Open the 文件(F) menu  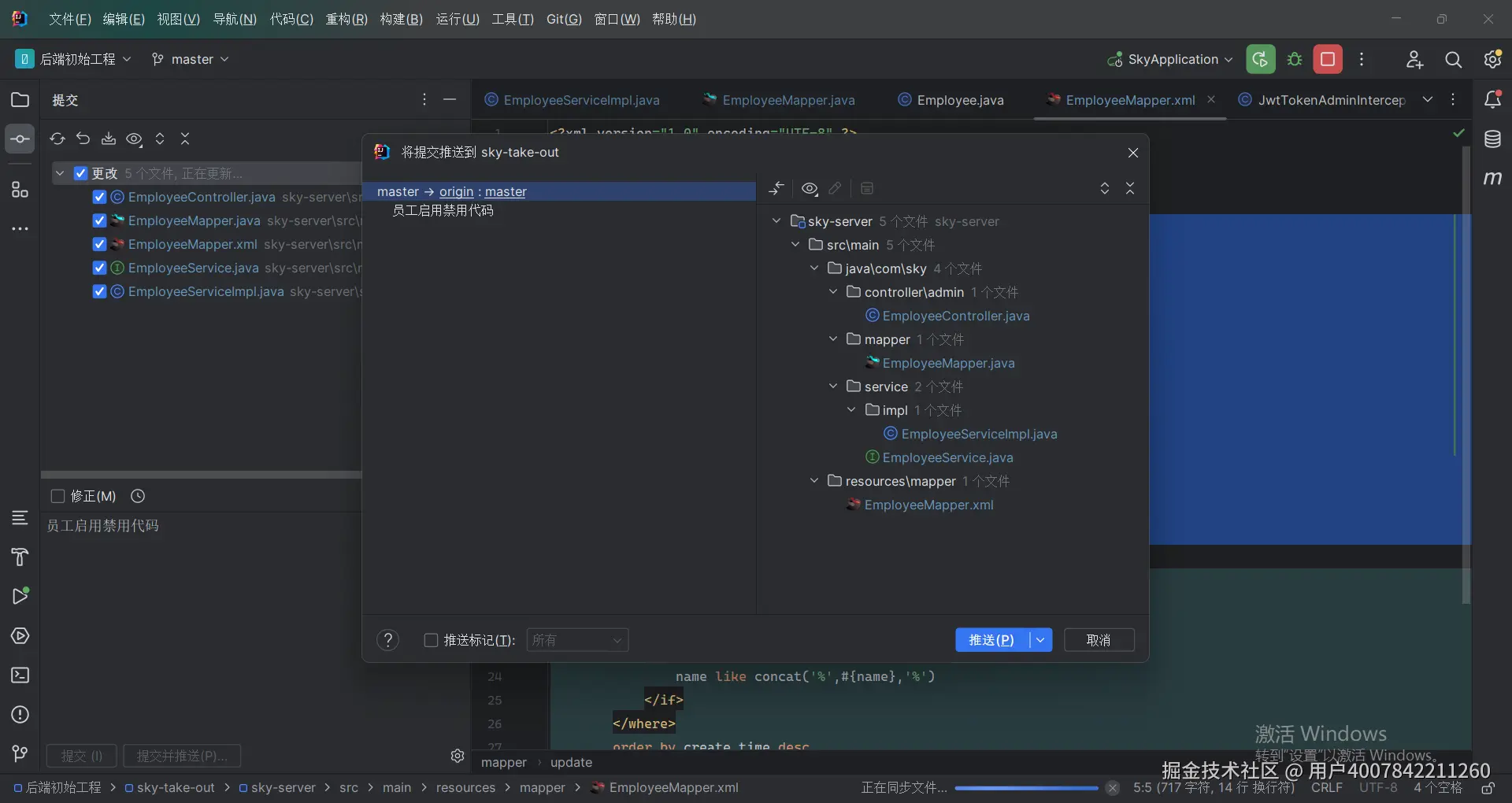(x=70, y=19)
